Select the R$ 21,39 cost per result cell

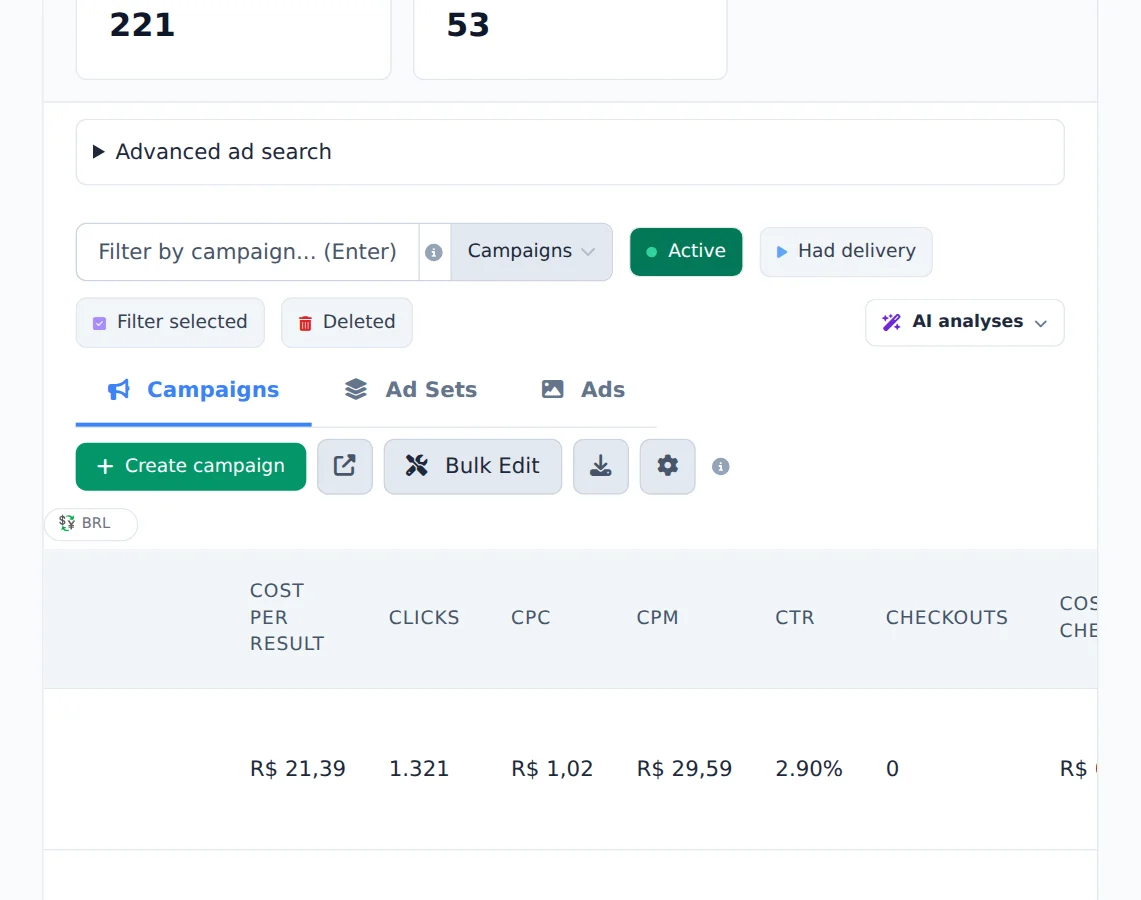coord(298,769)
